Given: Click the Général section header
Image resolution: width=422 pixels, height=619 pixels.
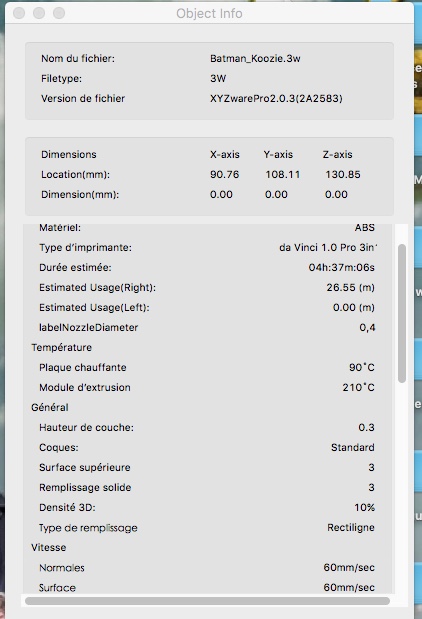Looking at the screenshot, I should (x=50, y=407).
